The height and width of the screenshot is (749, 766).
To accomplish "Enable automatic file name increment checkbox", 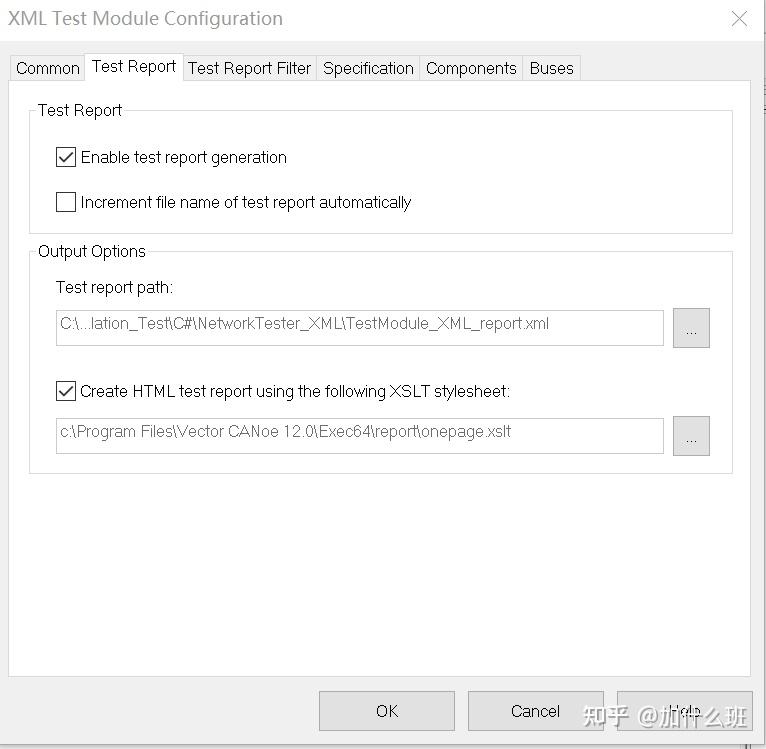I will pos(67,202).
